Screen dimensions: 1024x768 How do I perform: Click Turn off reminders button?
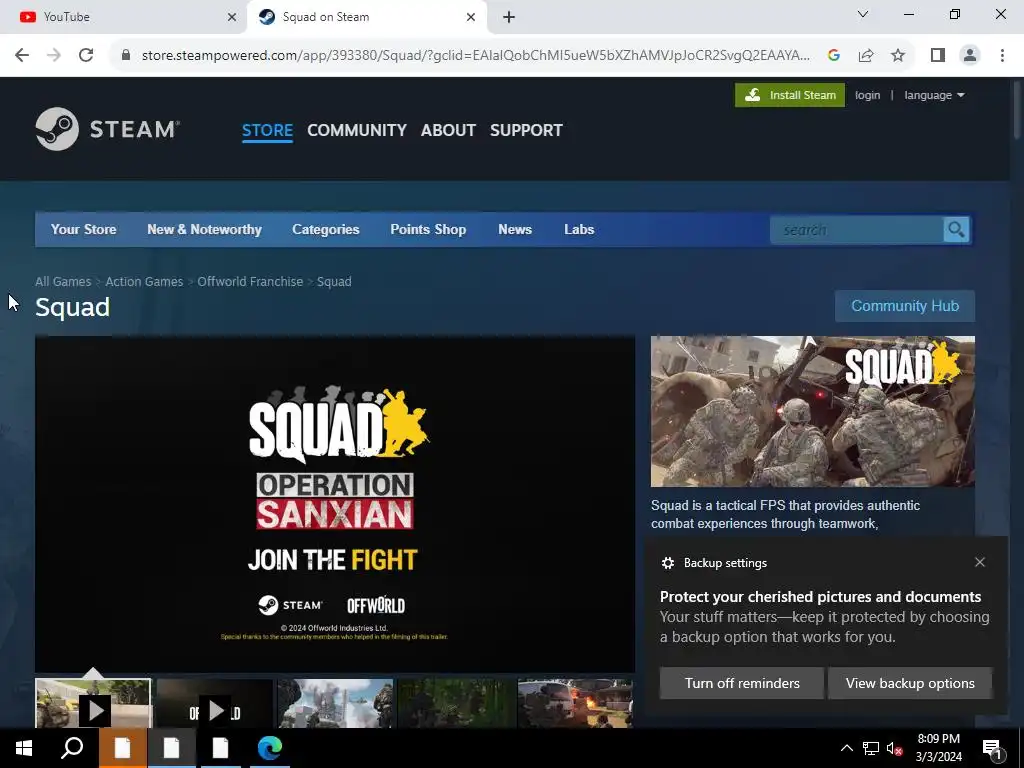742,683
